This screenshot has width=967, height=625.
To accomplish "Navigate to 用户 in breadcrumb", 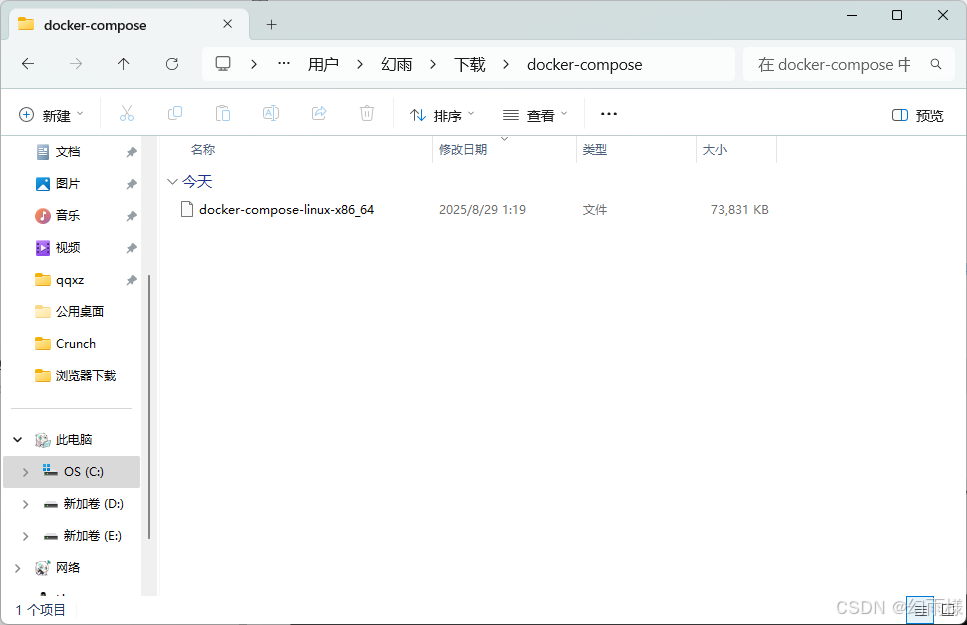I will coord(323,64).
